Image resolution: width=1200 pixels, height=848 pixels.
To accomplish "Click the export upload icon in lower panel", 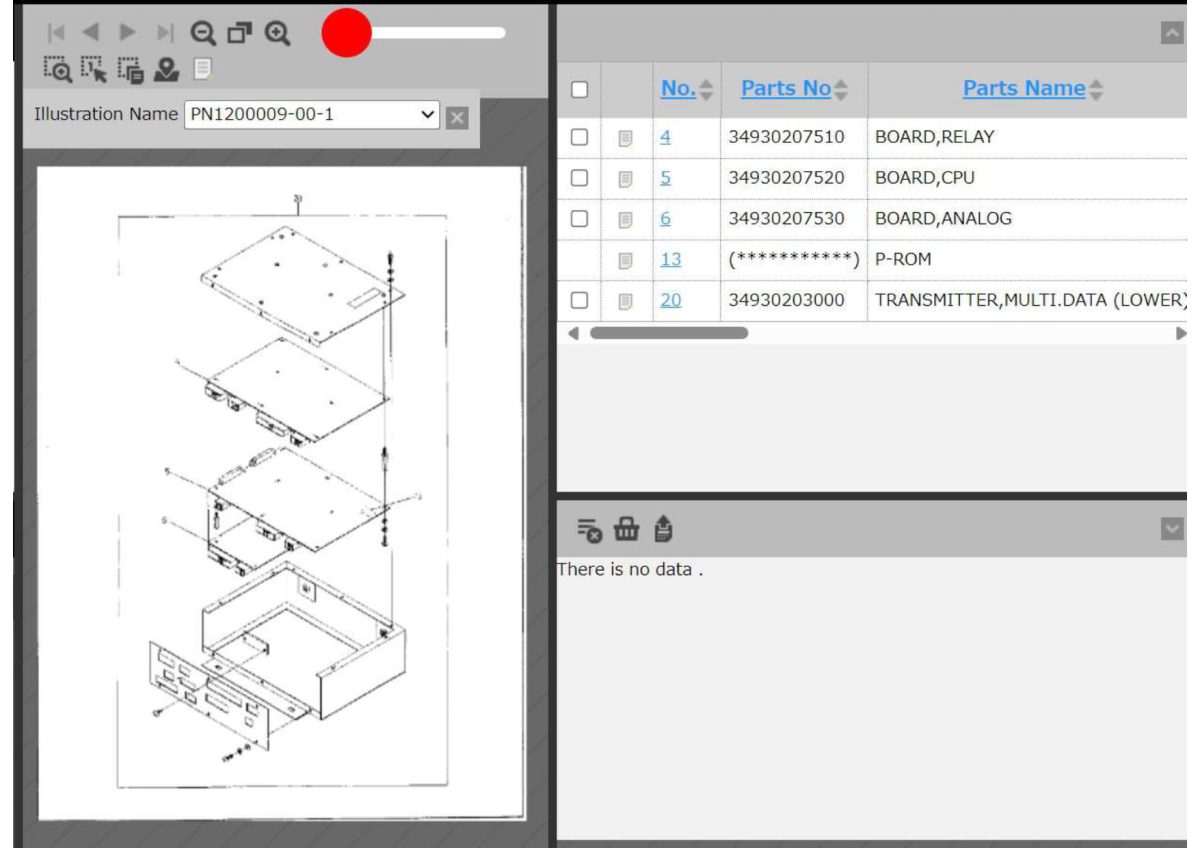I will pos(662,529).
